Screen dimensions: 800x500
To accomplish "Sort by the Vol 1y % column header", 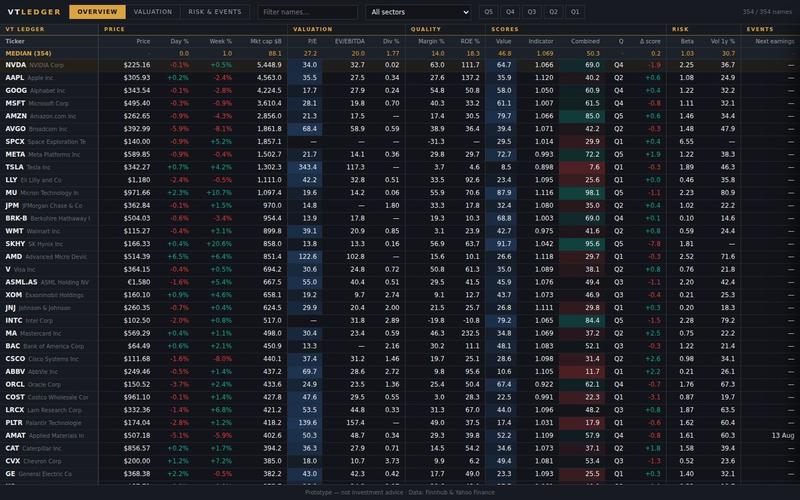I will [719, 41].
